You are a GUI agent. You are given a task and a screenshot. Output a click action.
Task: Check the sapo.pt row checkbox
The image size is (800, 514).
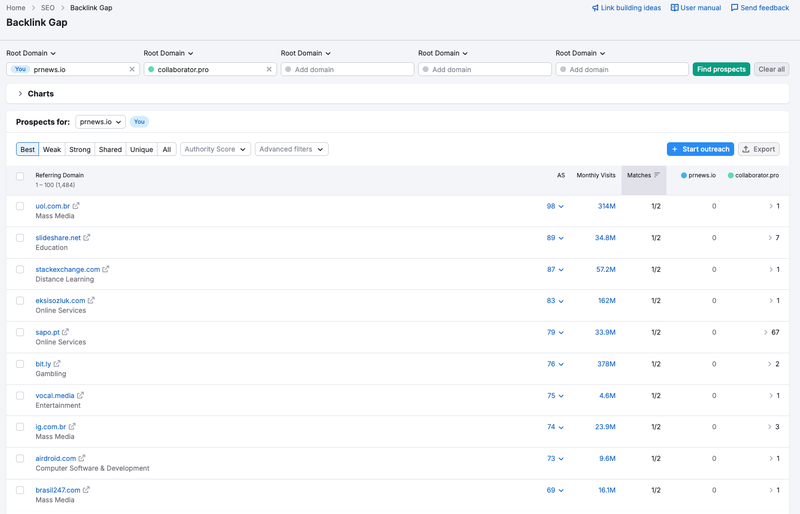click(x=20, y=332)
